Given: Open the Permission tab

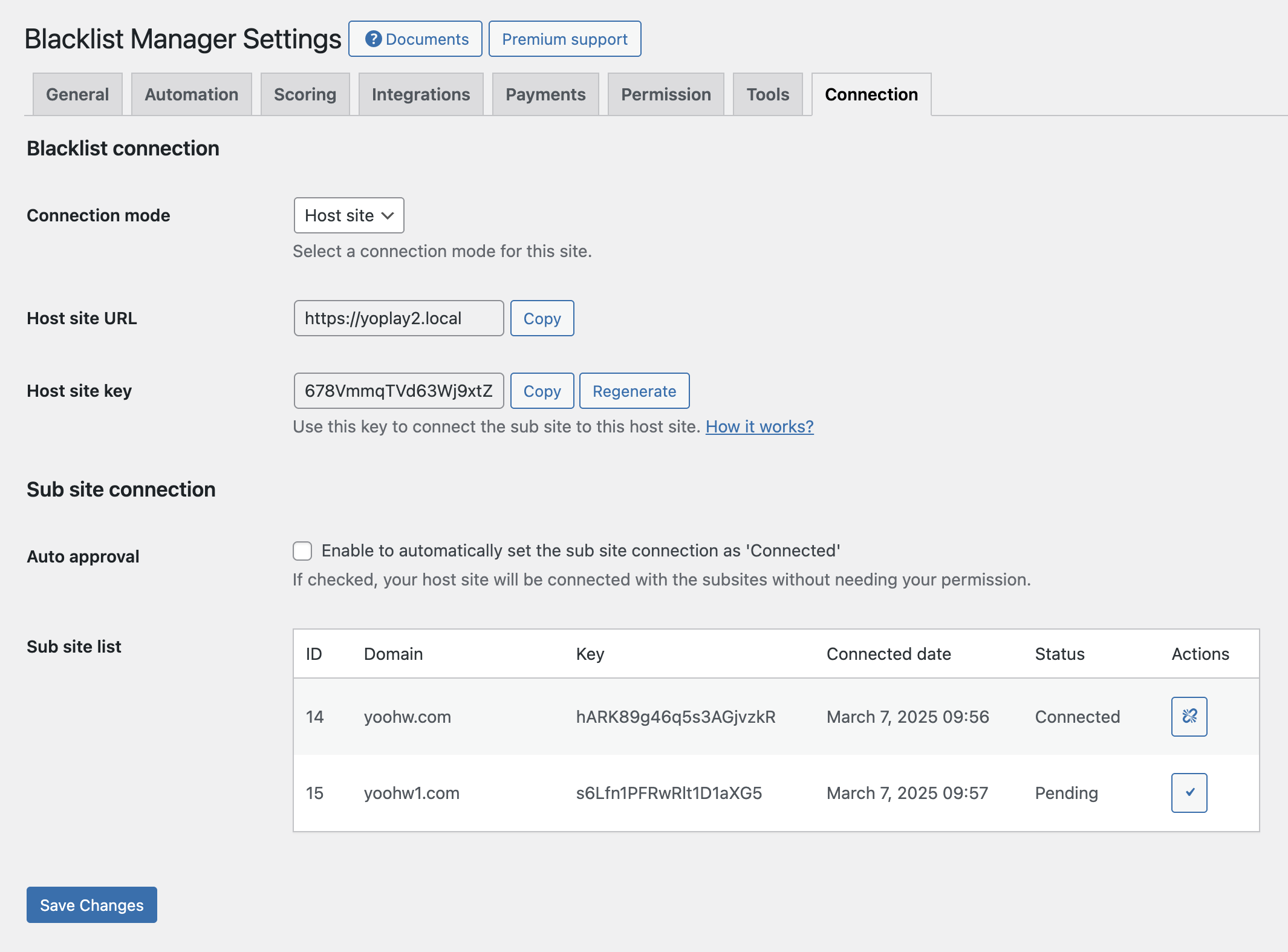Looking at the screenshot, I should [666, 94].
